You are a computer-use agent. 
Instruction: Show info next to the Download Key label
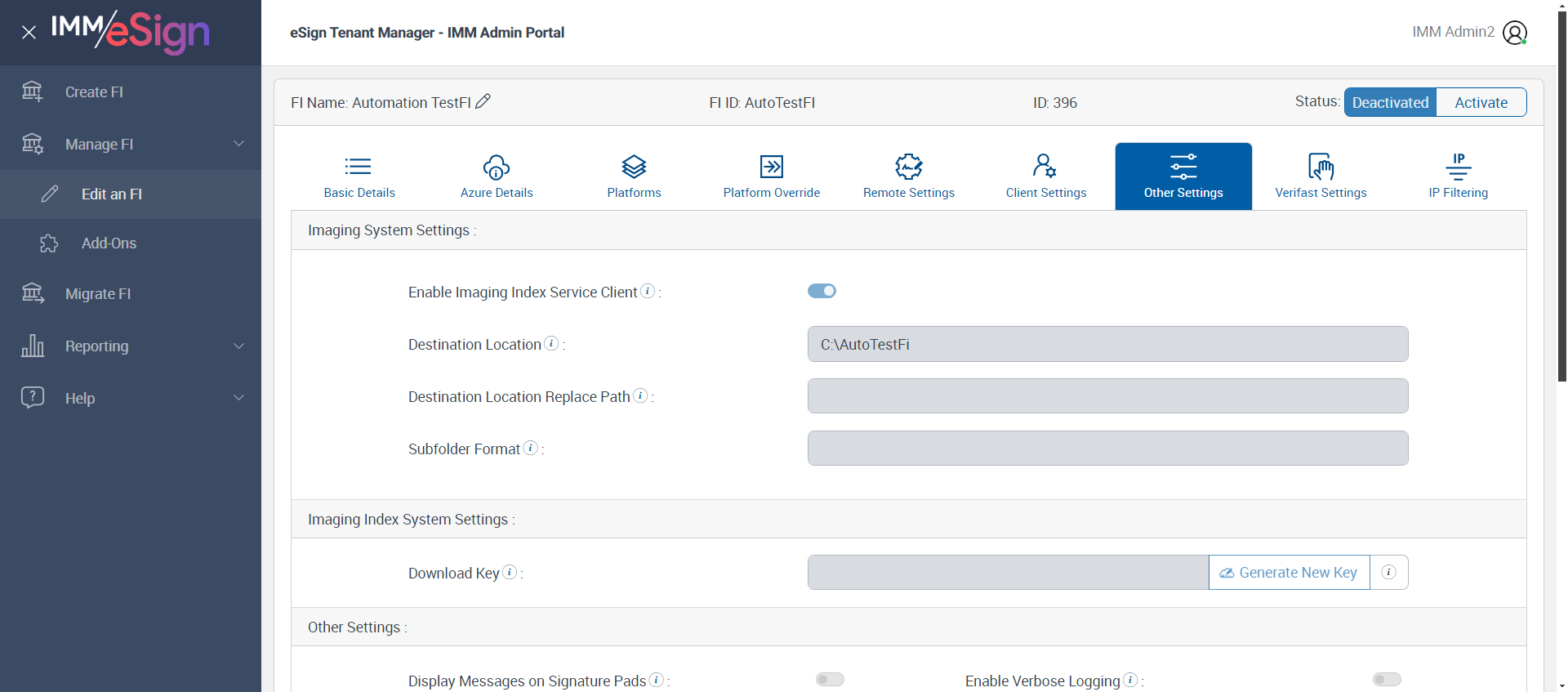coord(510,572)
